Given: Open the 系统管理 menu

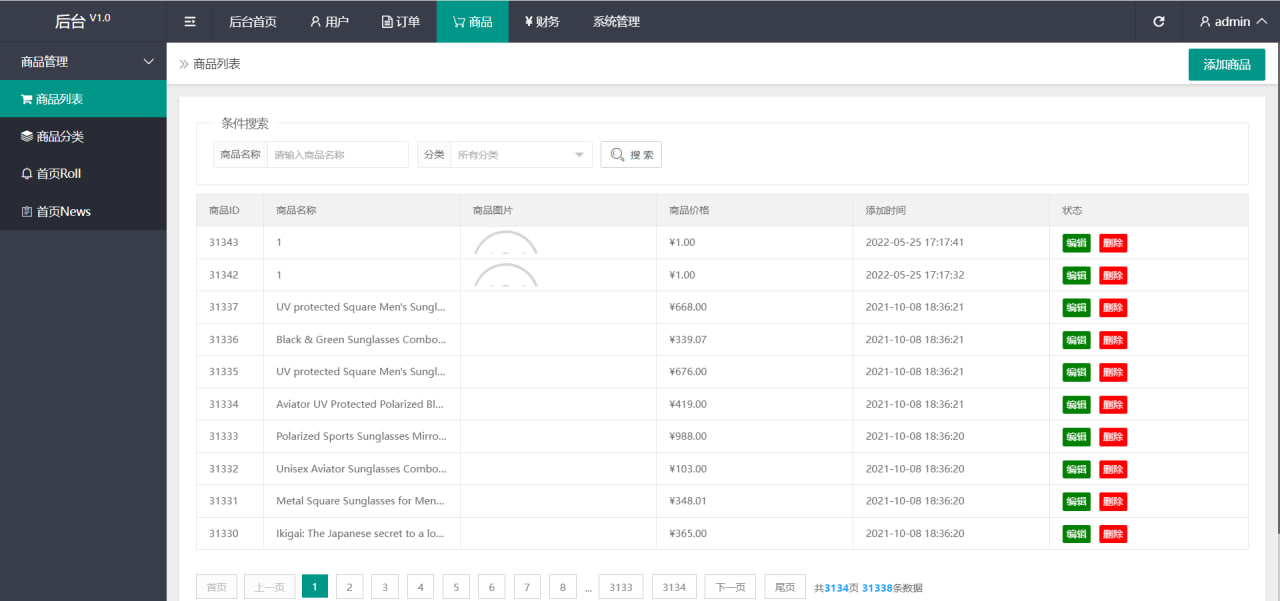Looking at the screenshot, I should 615,21.
